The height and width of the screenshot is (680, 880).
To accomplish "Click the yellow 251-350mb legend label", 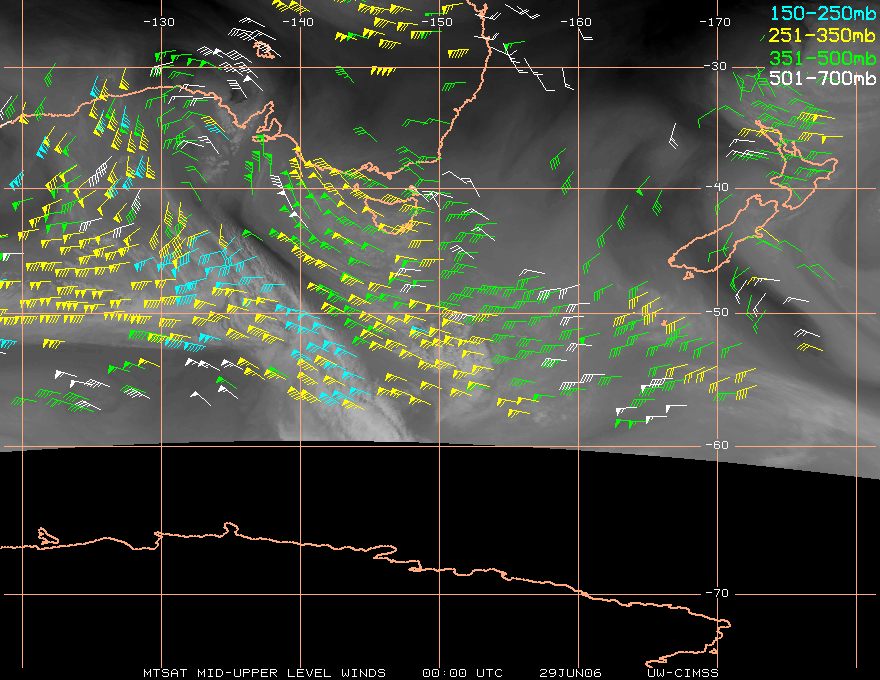I will (x=822, y=35).
